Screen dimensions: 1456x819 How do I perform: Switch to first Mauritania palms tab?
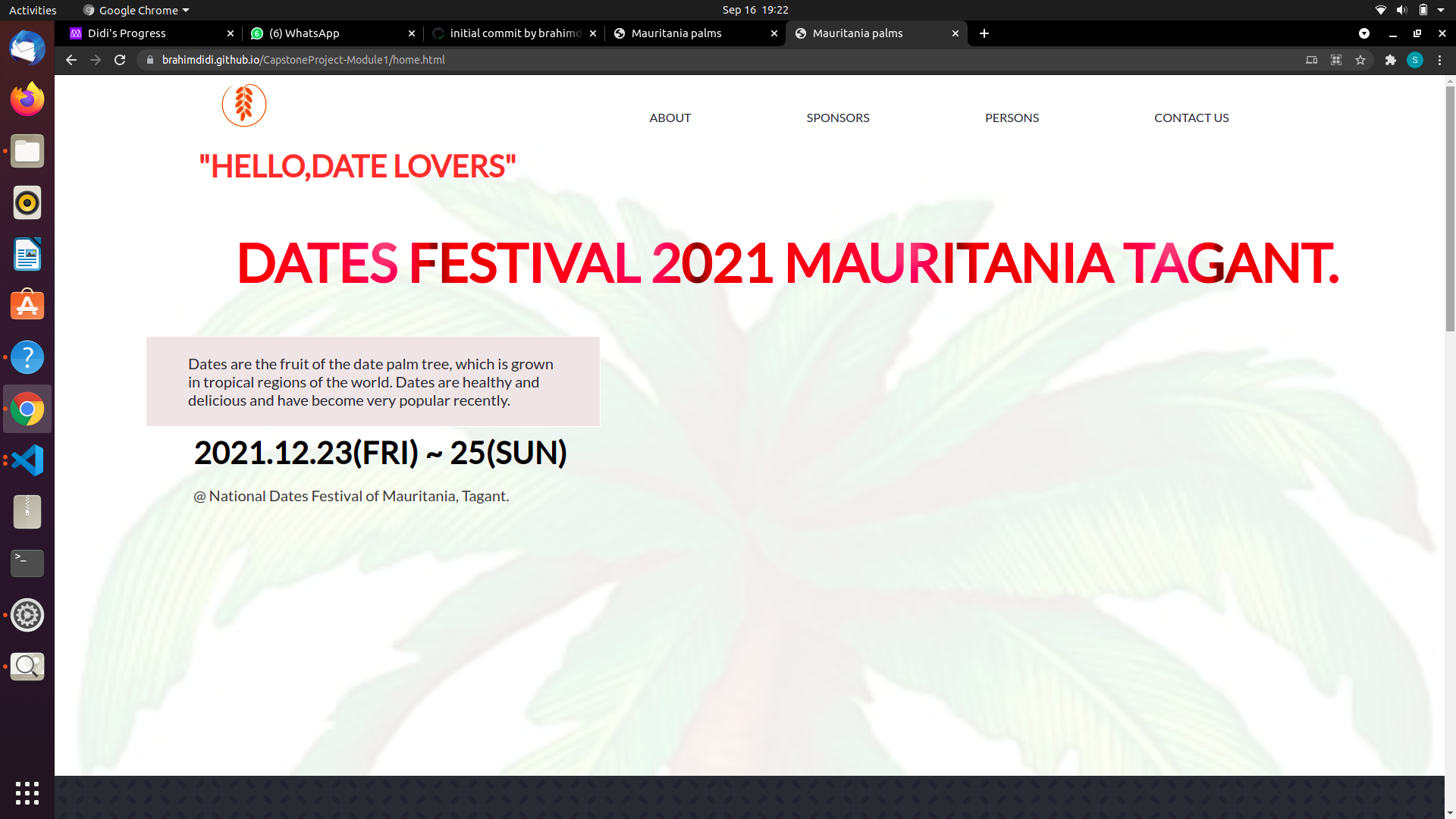[x=695, y=33]
